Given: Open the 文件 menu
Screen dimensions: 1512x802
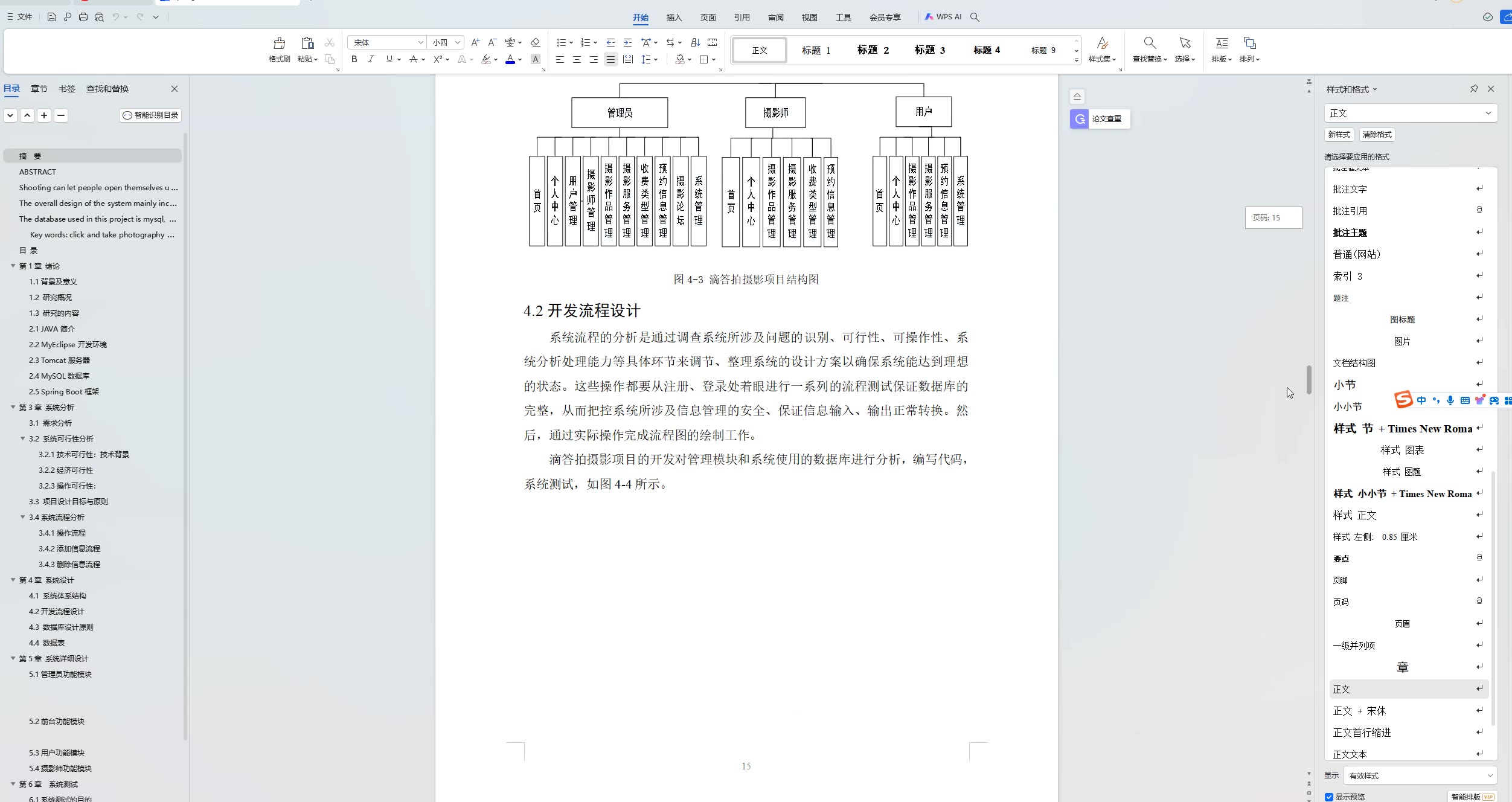Looking at the screenshot, I should (19, 17).
